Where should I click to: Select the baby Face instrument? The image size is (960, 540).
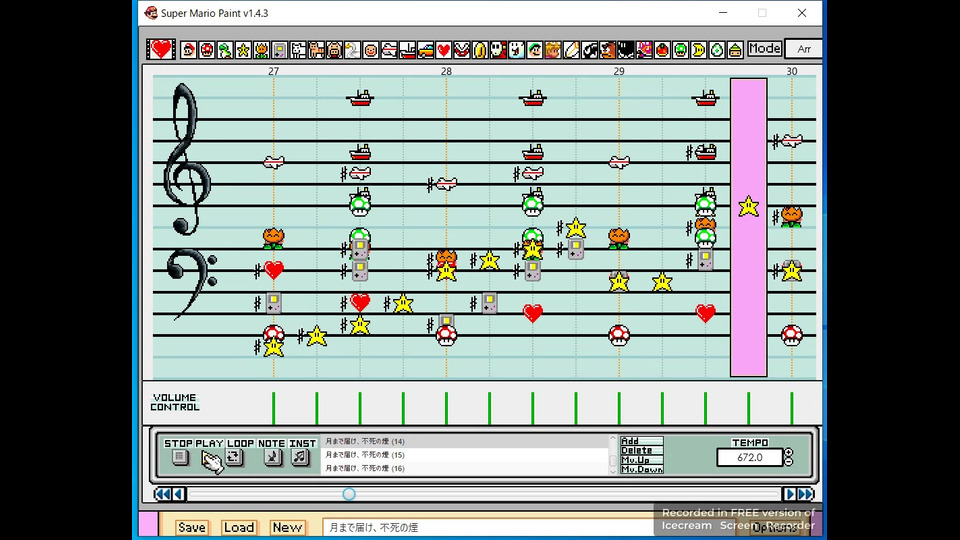point(371,50)
